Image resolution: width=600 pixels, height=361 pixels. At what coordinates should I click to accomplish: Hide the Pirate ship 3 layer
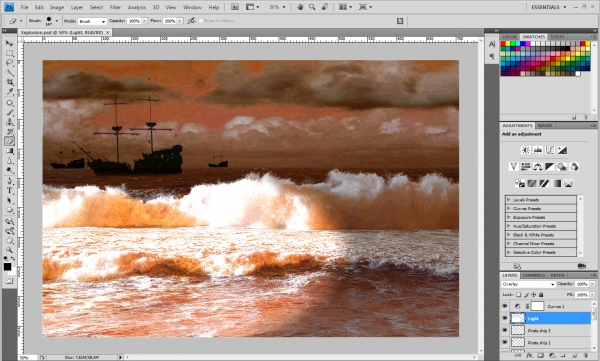[505, 330]
